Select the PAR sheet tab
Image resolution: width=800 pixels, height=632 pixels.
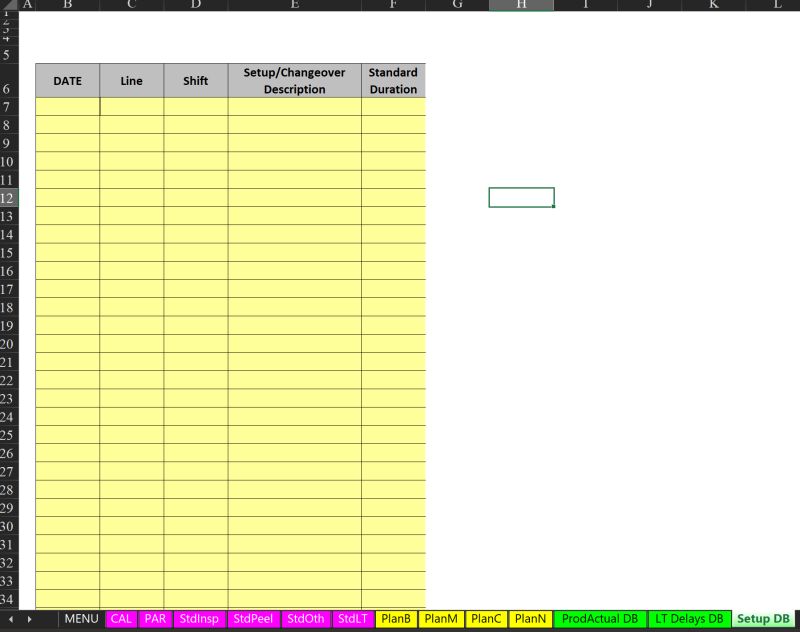pyautogui.click(x=156, y=618)
